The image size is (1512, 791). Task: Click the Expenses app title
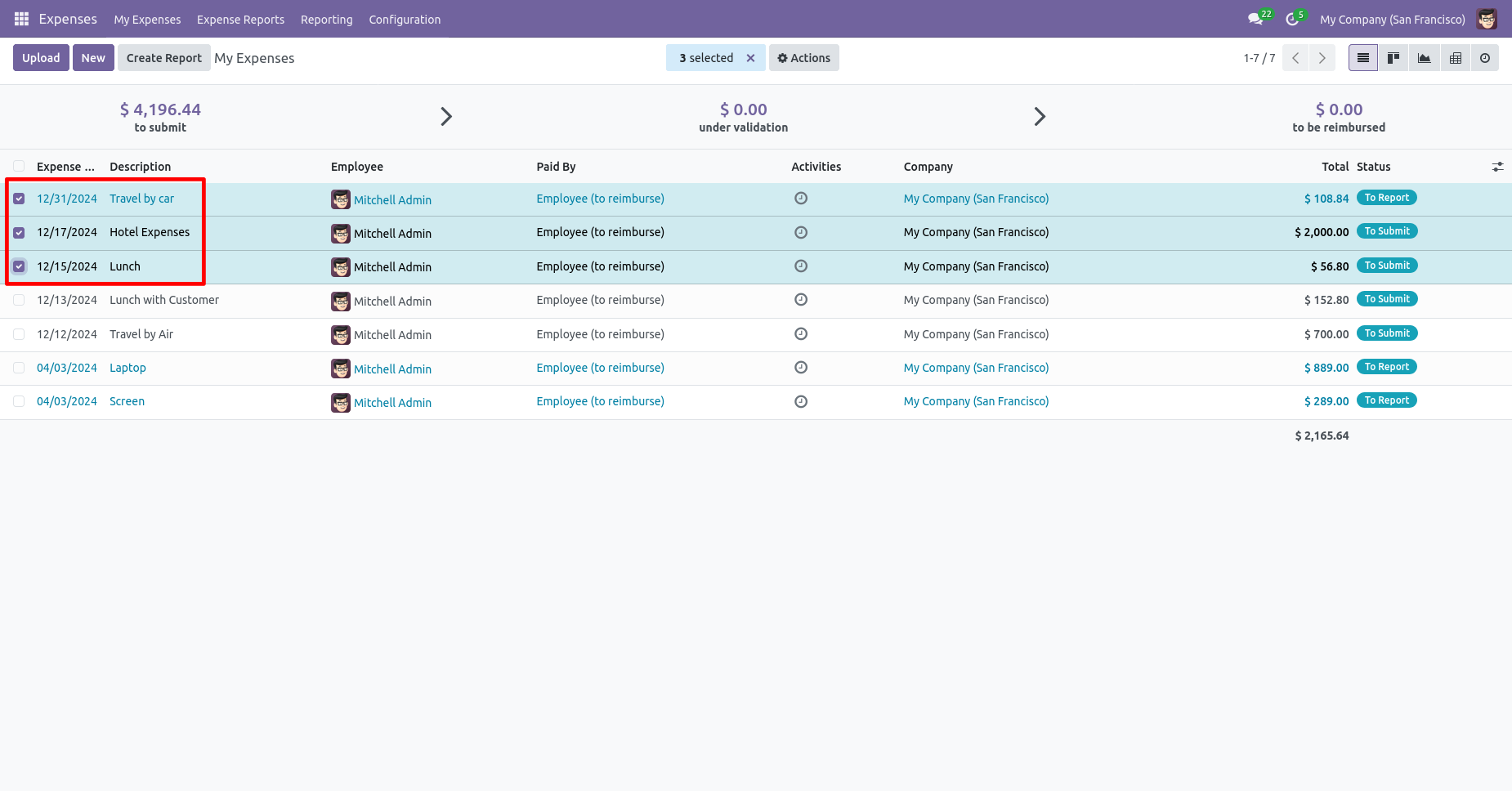68,19
